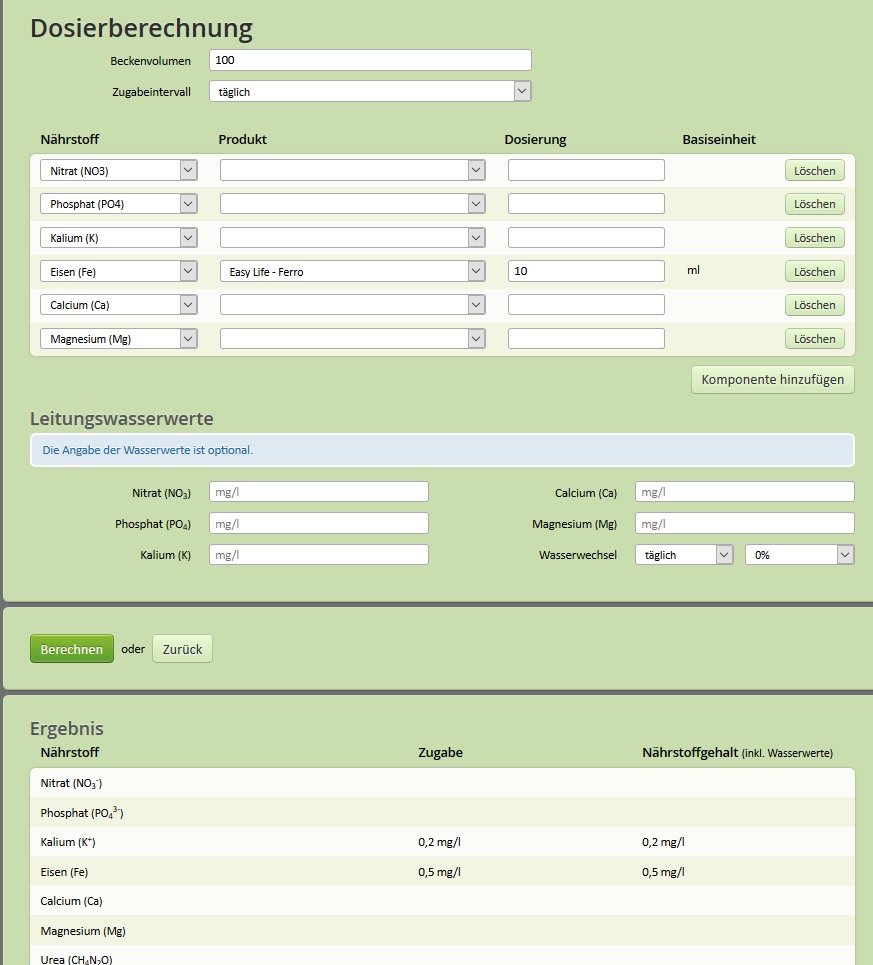Image resolution: width=873 pixels, height=965 pixels.
Task: Click the Zurück button
Action: click(x=182, y=649)
